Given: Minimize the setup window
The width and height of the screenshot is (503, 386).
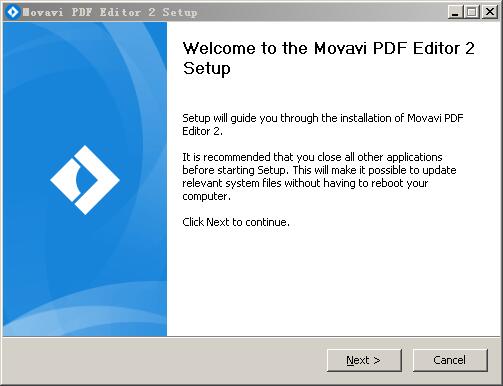Looking at the screenshot, I should click(x=455, y=12).
